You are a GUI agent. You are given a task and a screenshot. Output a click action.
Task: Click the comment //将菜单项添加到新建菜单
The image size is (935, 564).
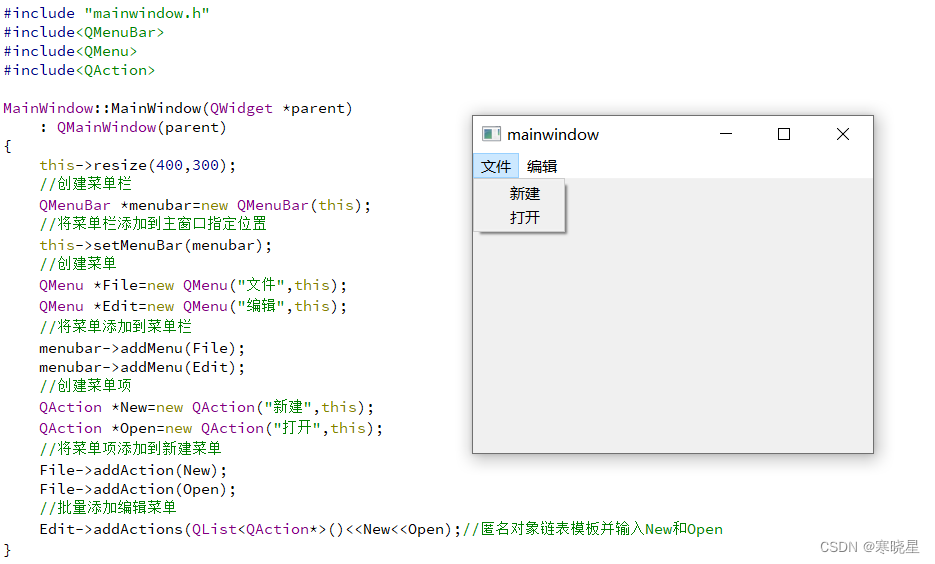tap(130, 448)
